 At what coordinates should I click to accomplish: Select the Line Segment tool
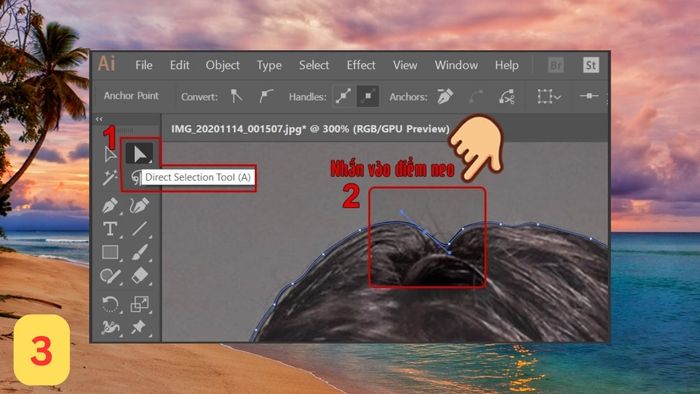tap(139, 229)
